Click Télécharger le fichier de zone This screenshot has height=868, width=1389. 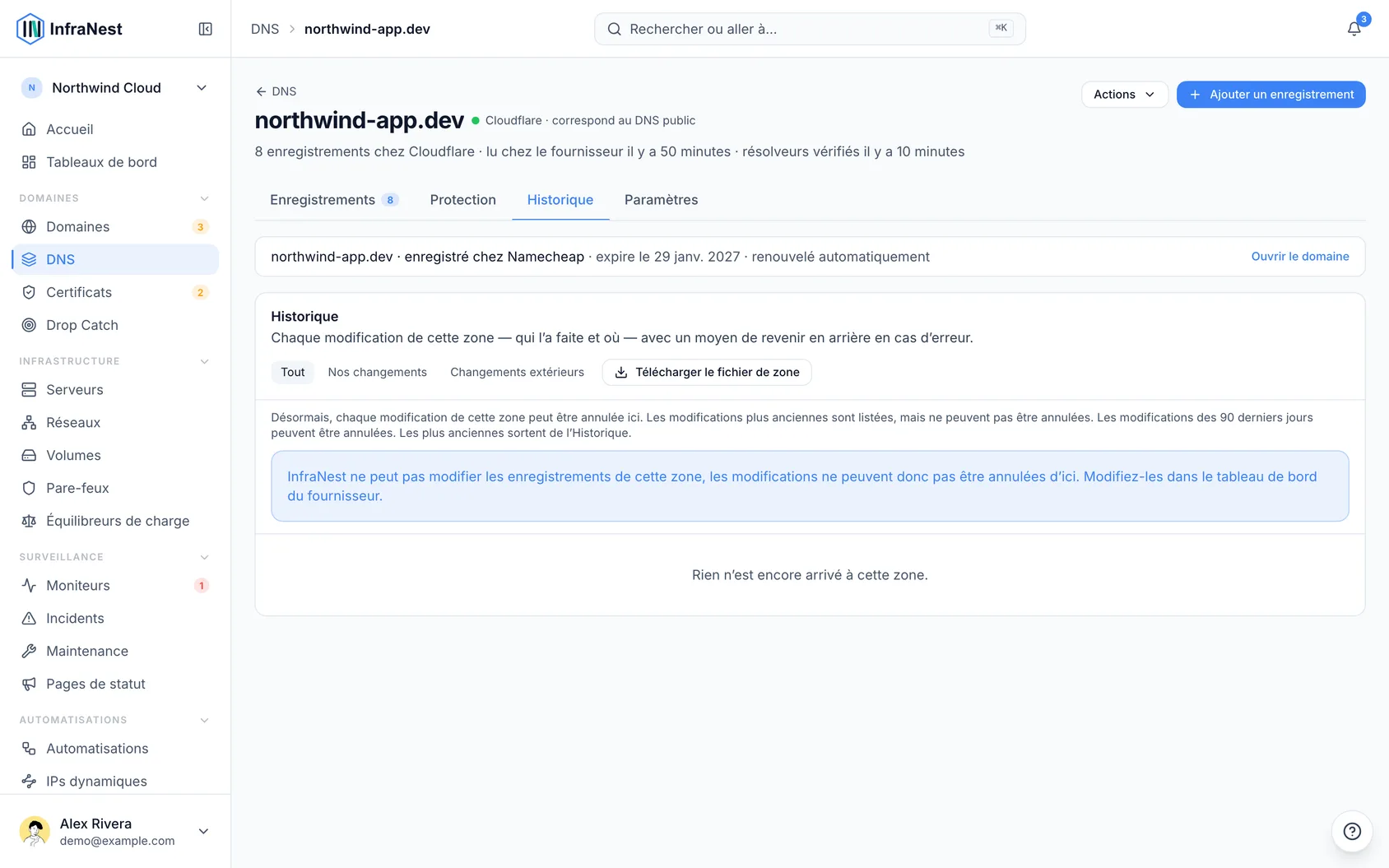click(707, 372)
